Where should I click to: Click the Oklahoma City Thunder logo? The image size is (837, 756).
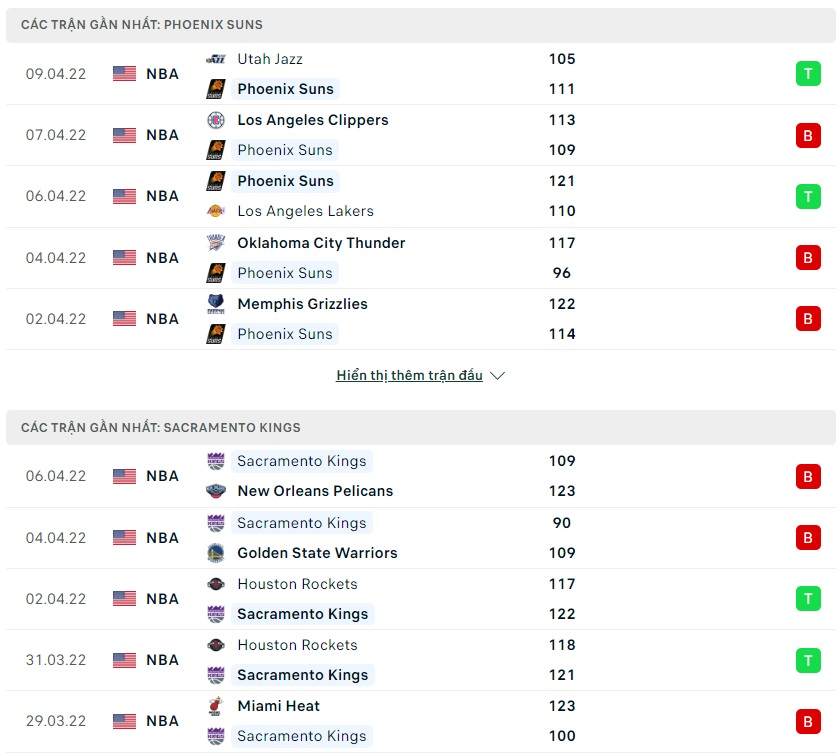click(216, 243)
